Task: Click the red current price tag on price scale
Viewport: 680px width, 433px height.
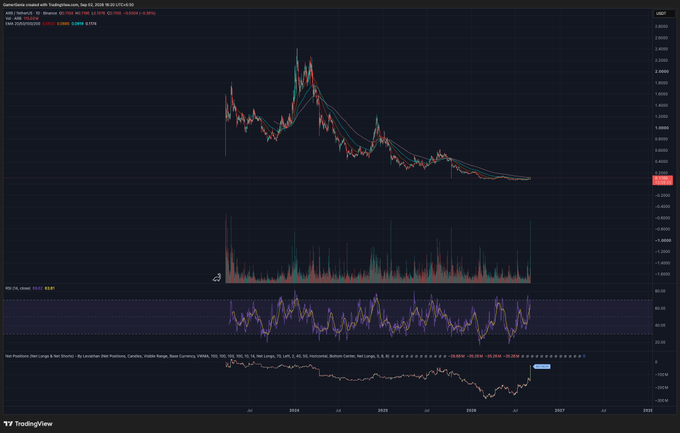Action: coord(663,180)
